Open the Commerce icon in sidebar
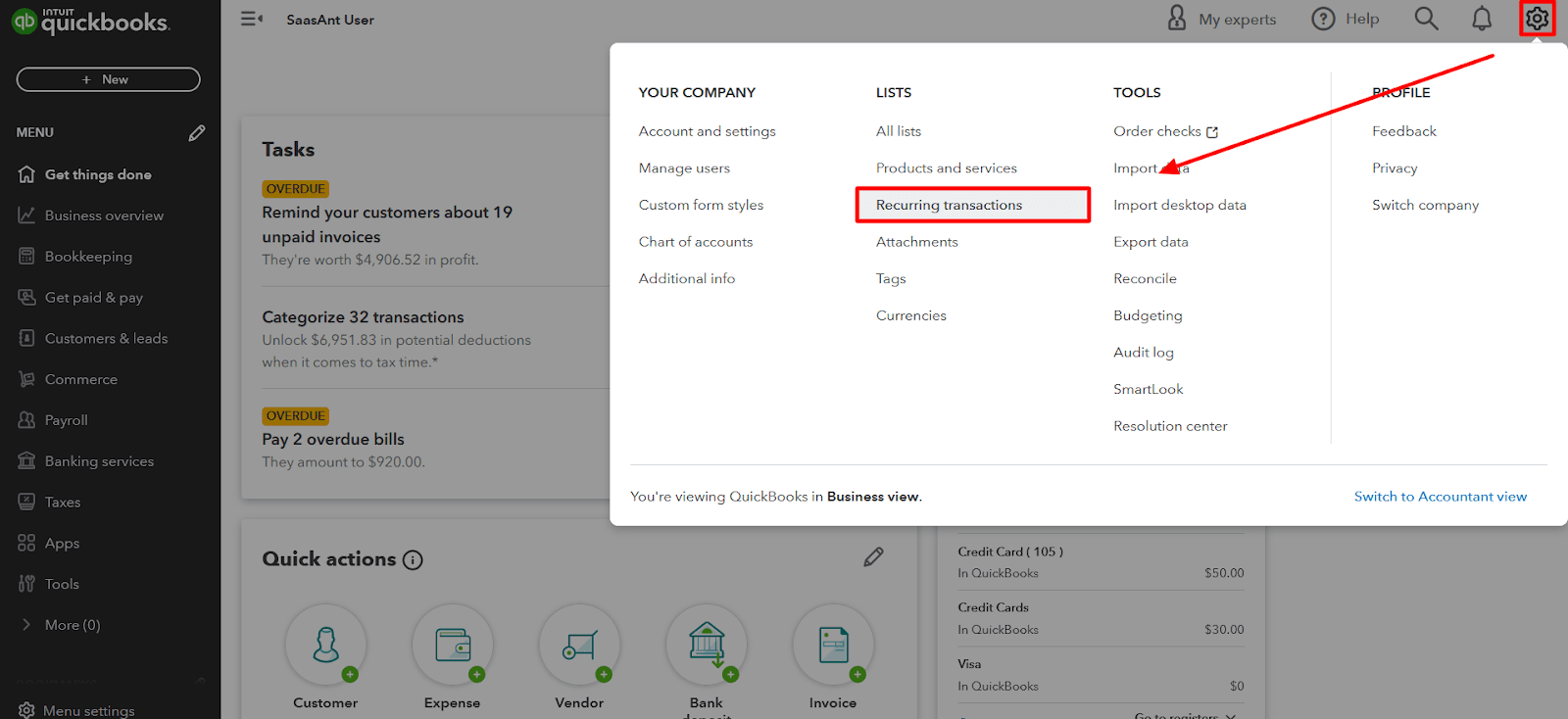Image resolution: width=1568 pixels, height=719 pixels. click(26, 379)
